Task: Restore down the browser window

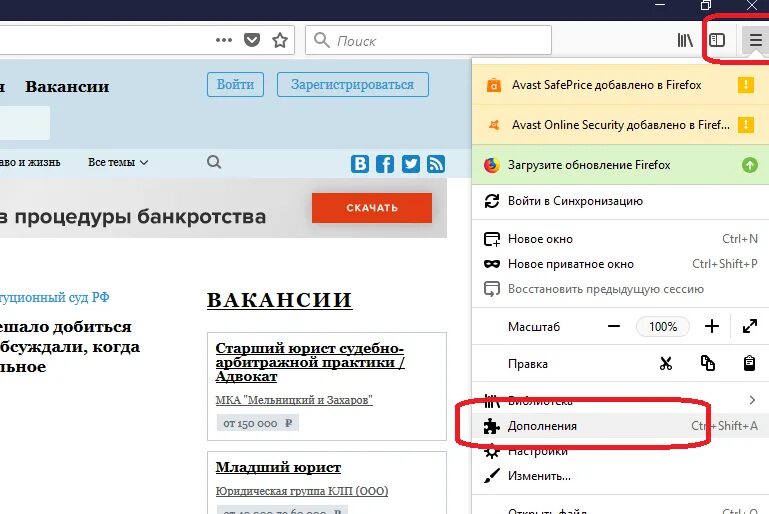Action: [706, 5]
